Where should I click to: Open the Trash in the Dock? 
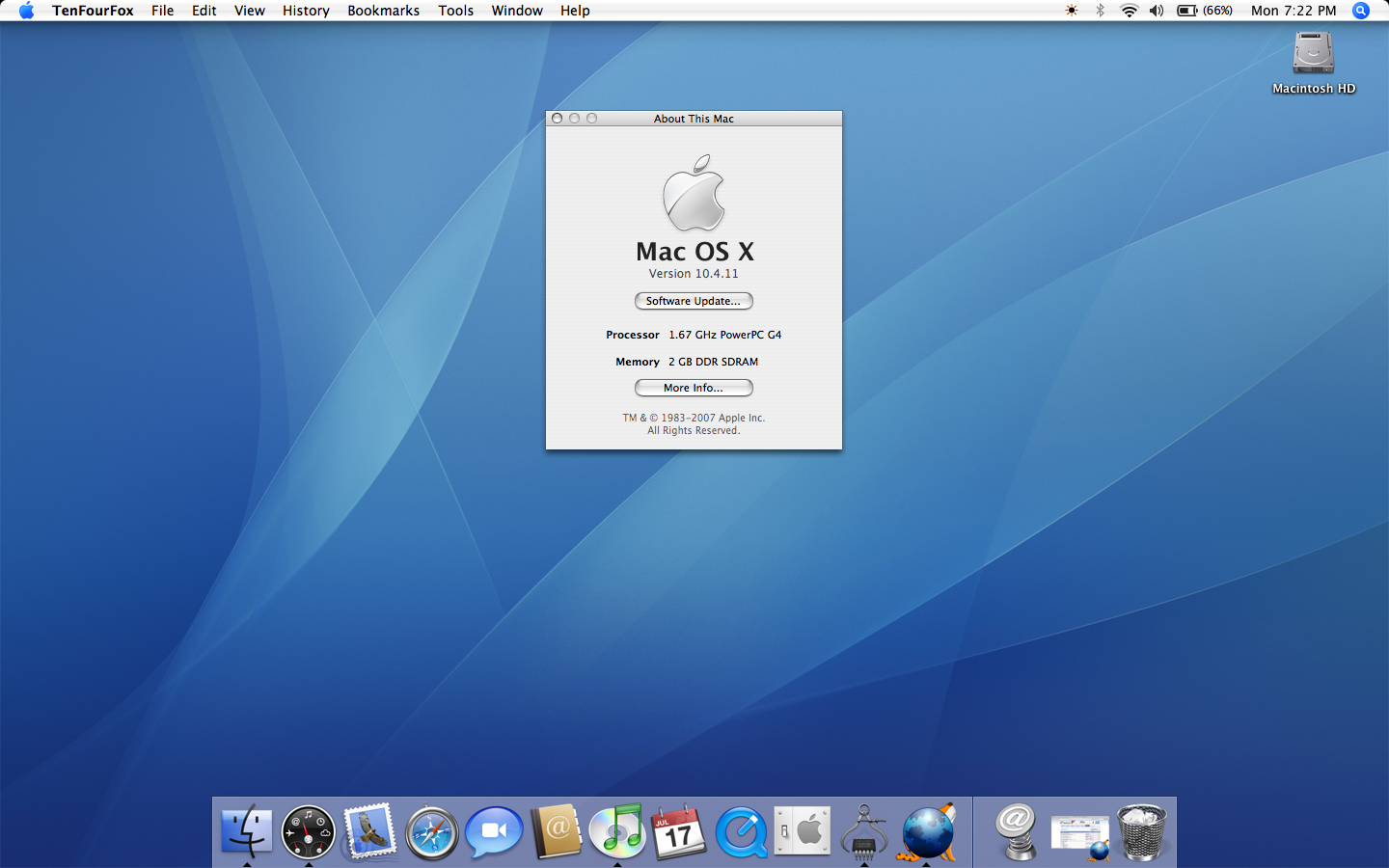1141,831
